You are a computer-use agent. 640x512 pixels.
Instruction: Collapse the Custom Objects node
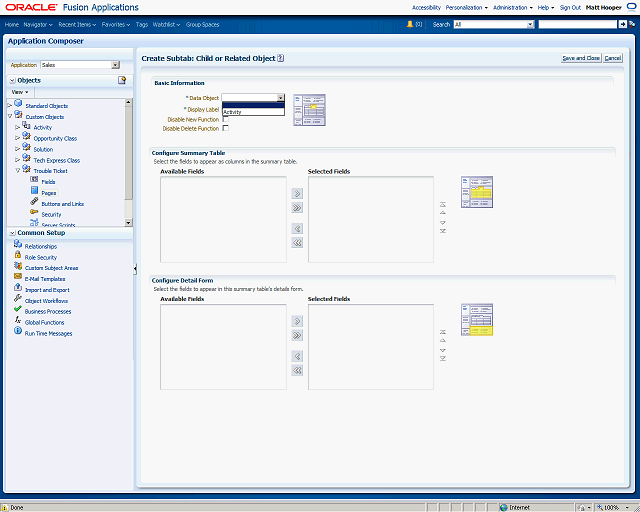point(10,117)
